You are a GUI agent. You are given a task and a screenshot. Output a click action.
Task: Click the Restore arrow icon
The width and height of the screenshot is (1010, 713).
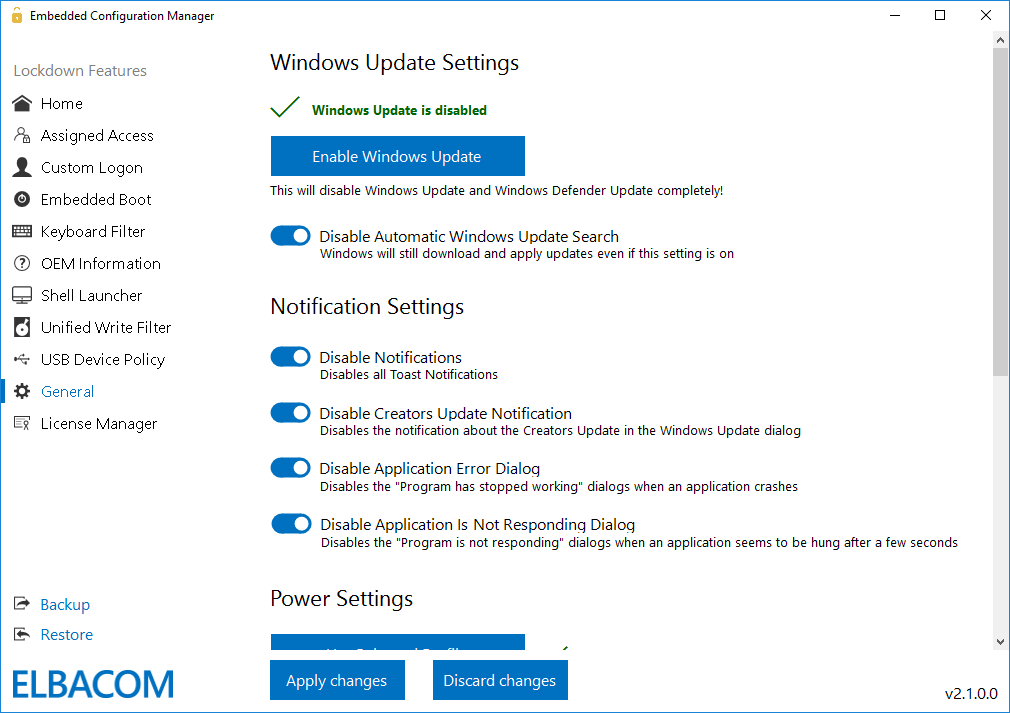tap(21, 634)
